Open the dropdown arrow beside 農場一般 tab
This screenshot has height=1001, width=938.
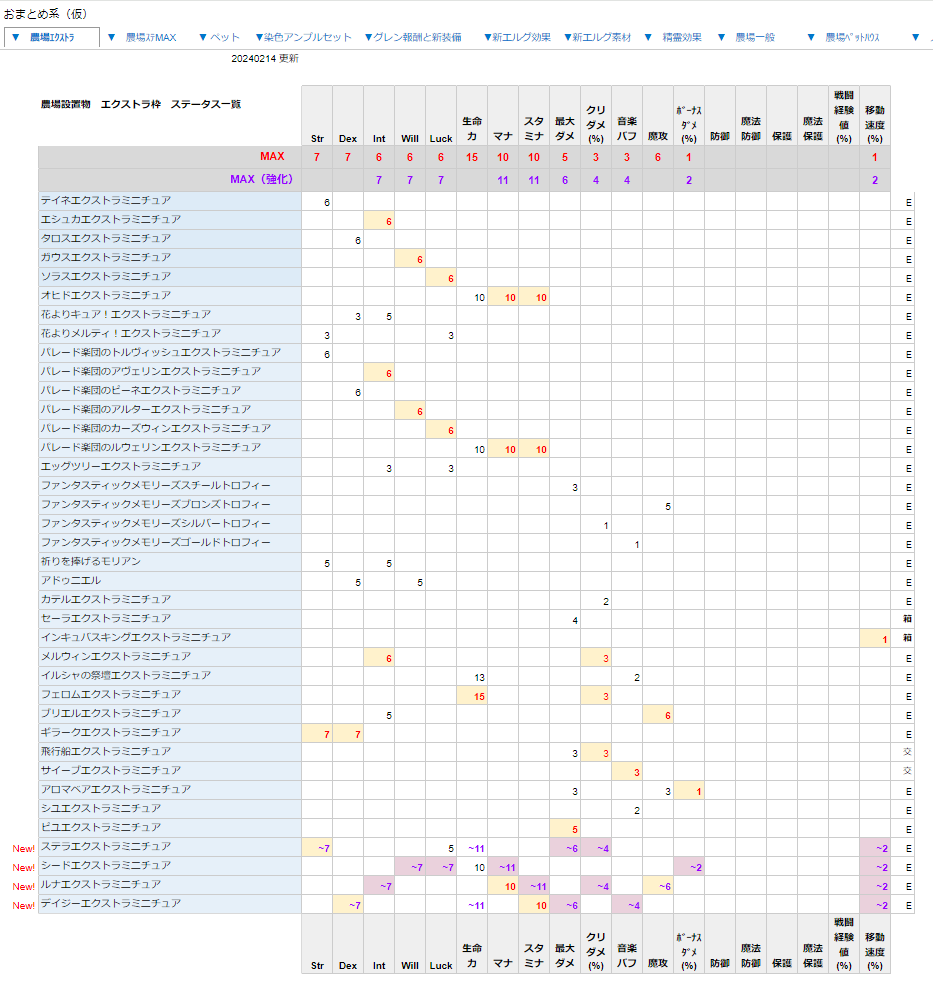(722, 37)
